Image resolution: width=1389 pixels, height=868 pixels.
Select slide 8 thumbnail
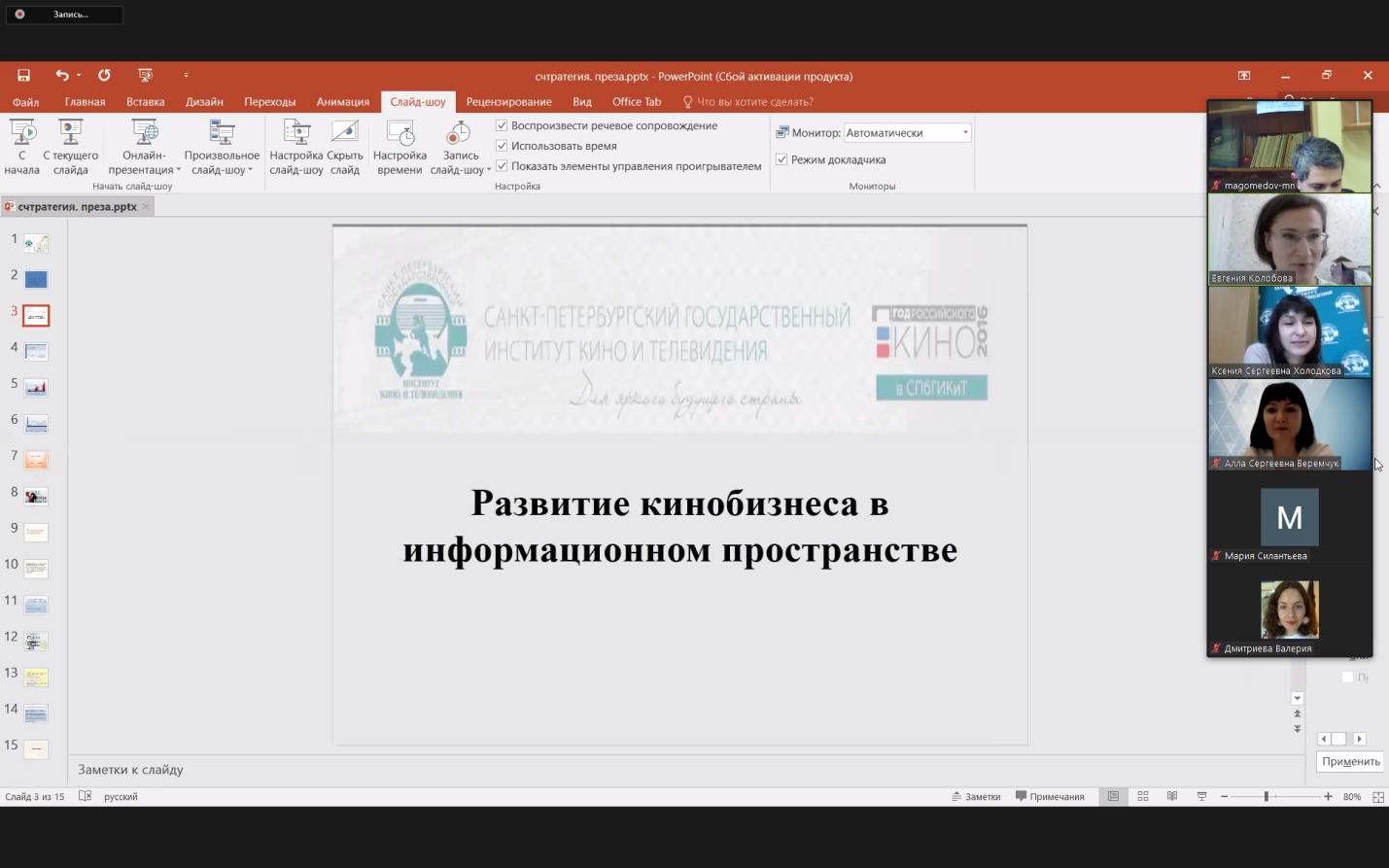[x=36, y=496]
